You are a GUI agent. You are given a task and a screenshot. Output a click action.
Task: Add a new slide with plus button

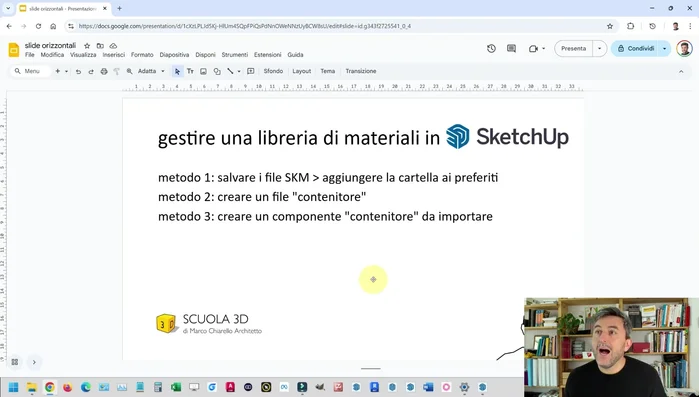pos(58,71)
